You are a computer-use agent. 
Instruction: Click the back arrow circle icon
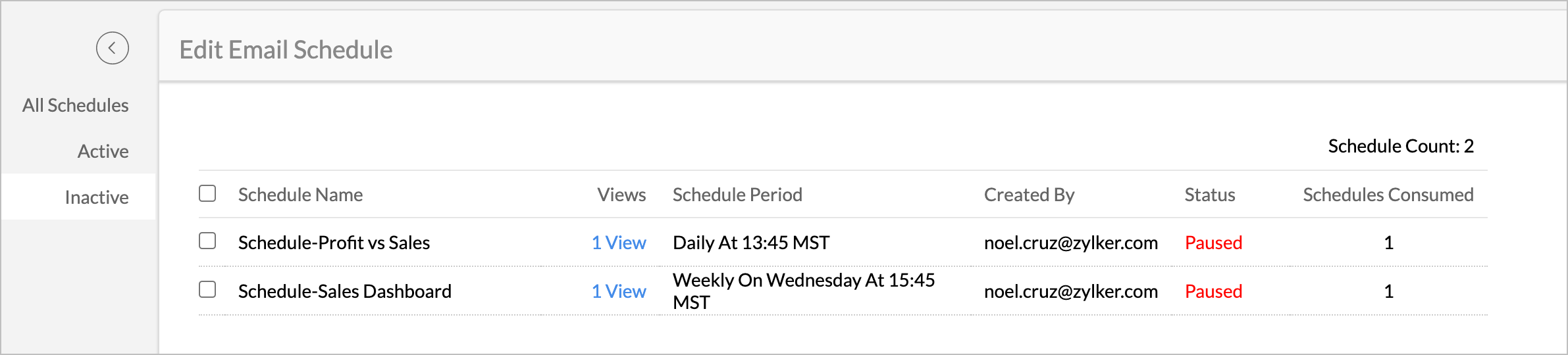(x=113, y=48)
